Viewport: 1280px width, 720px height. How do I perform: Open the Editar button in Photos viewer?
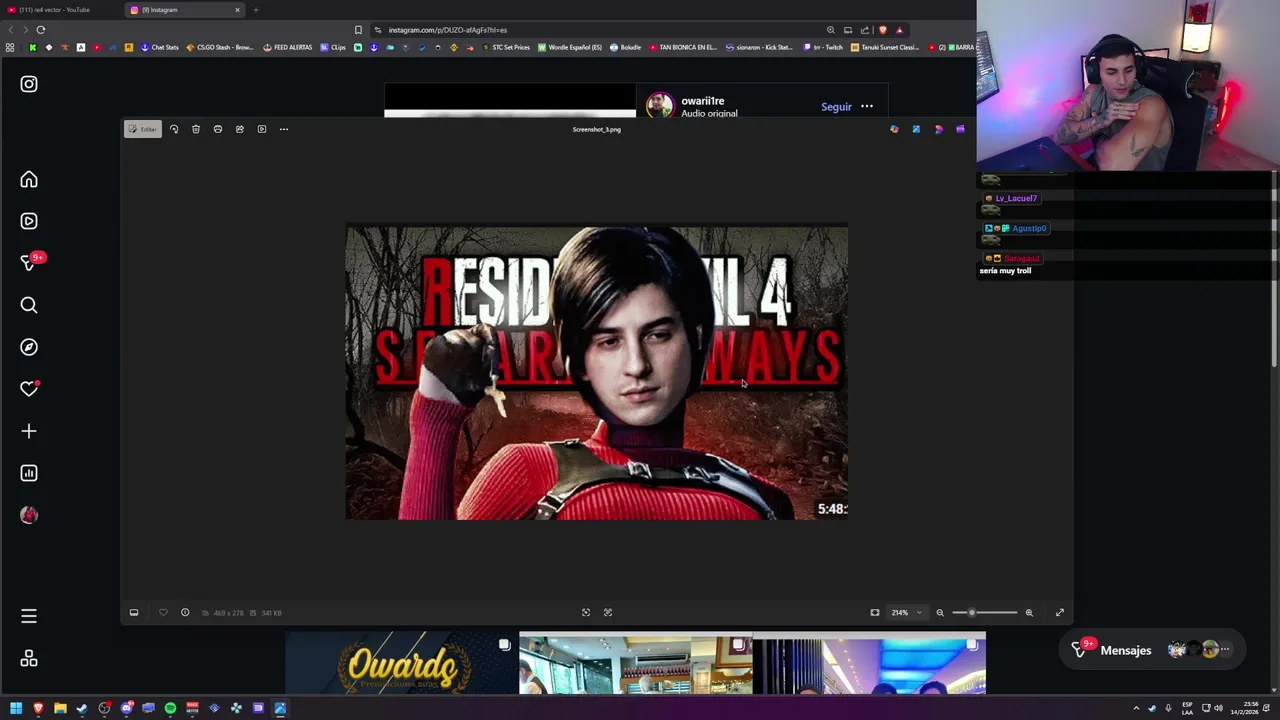pos(142,129)
